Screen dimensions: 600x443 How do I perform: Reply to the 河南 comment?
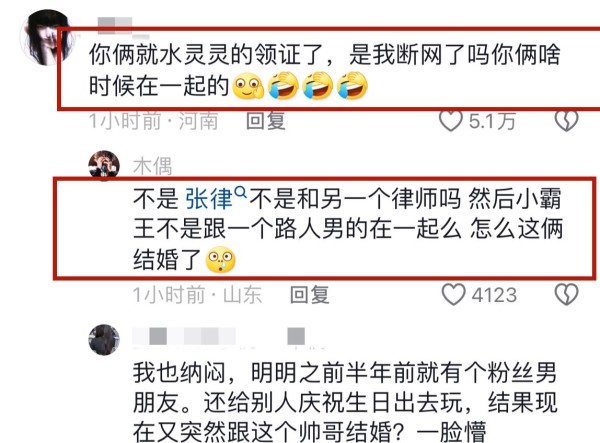(x=266, y=121)
